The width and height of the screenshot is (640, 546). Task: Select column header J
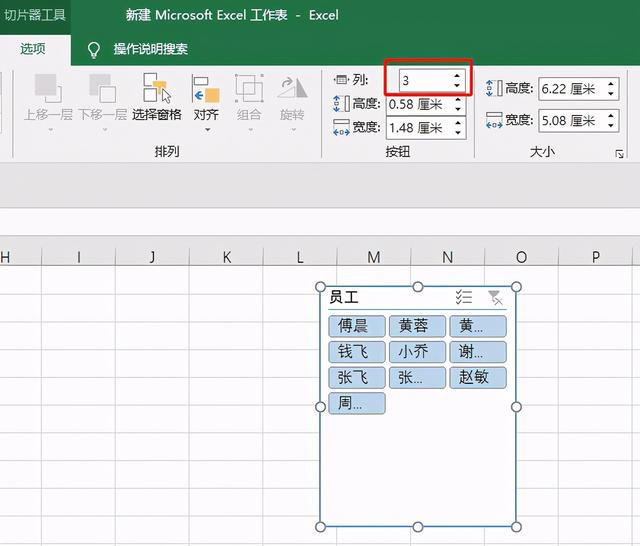click(x=152, y=257)
